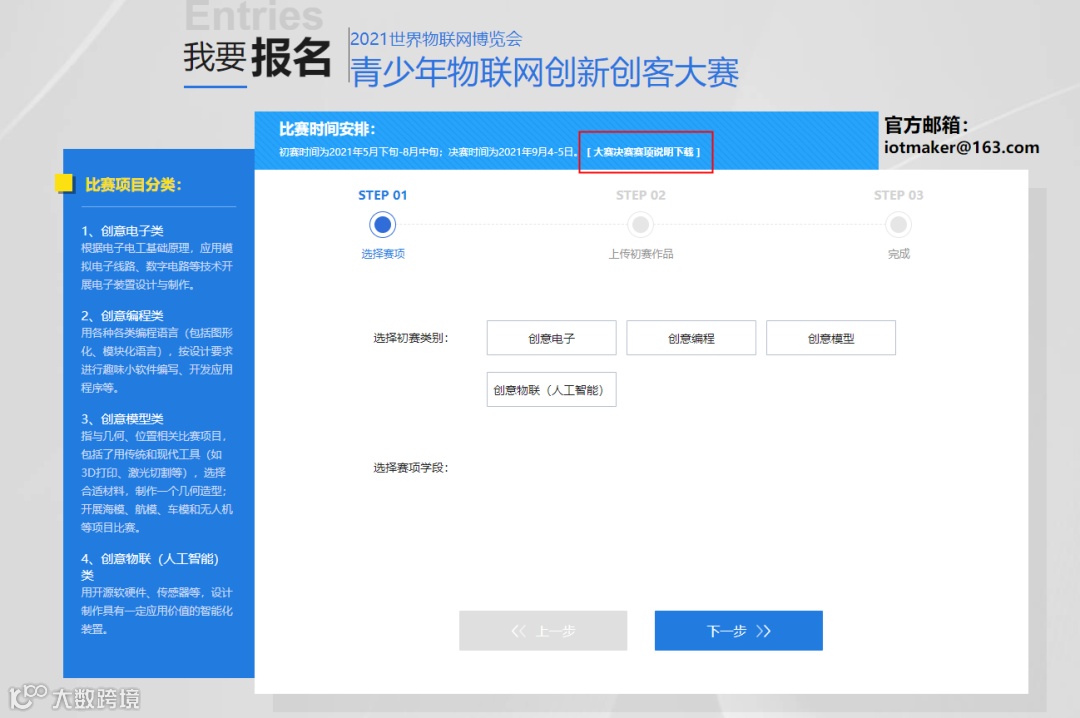Viewport: 1080px width, 718px height.
Task: Click the 选择初赛类别 label
Action: tap(411, 338)
